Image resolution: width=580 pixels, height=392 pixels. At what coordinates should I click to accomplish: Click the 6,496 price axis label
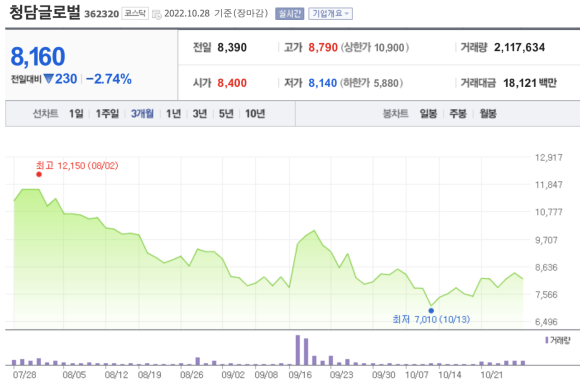click(546, 322)
